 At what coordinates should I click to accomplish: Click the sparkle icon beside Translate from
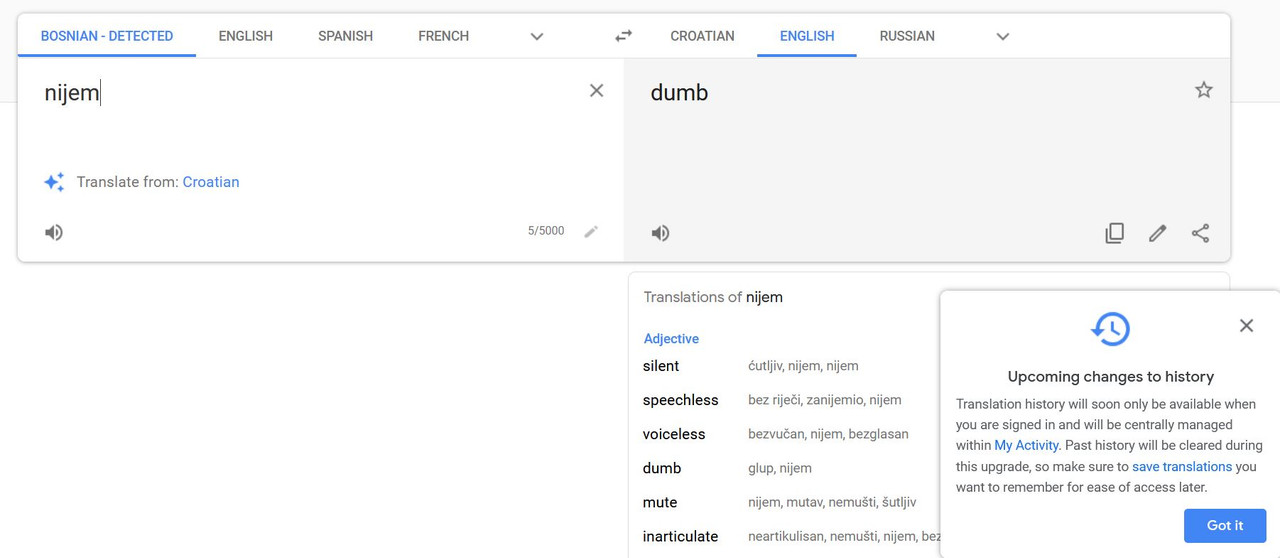tap(54, 182)
